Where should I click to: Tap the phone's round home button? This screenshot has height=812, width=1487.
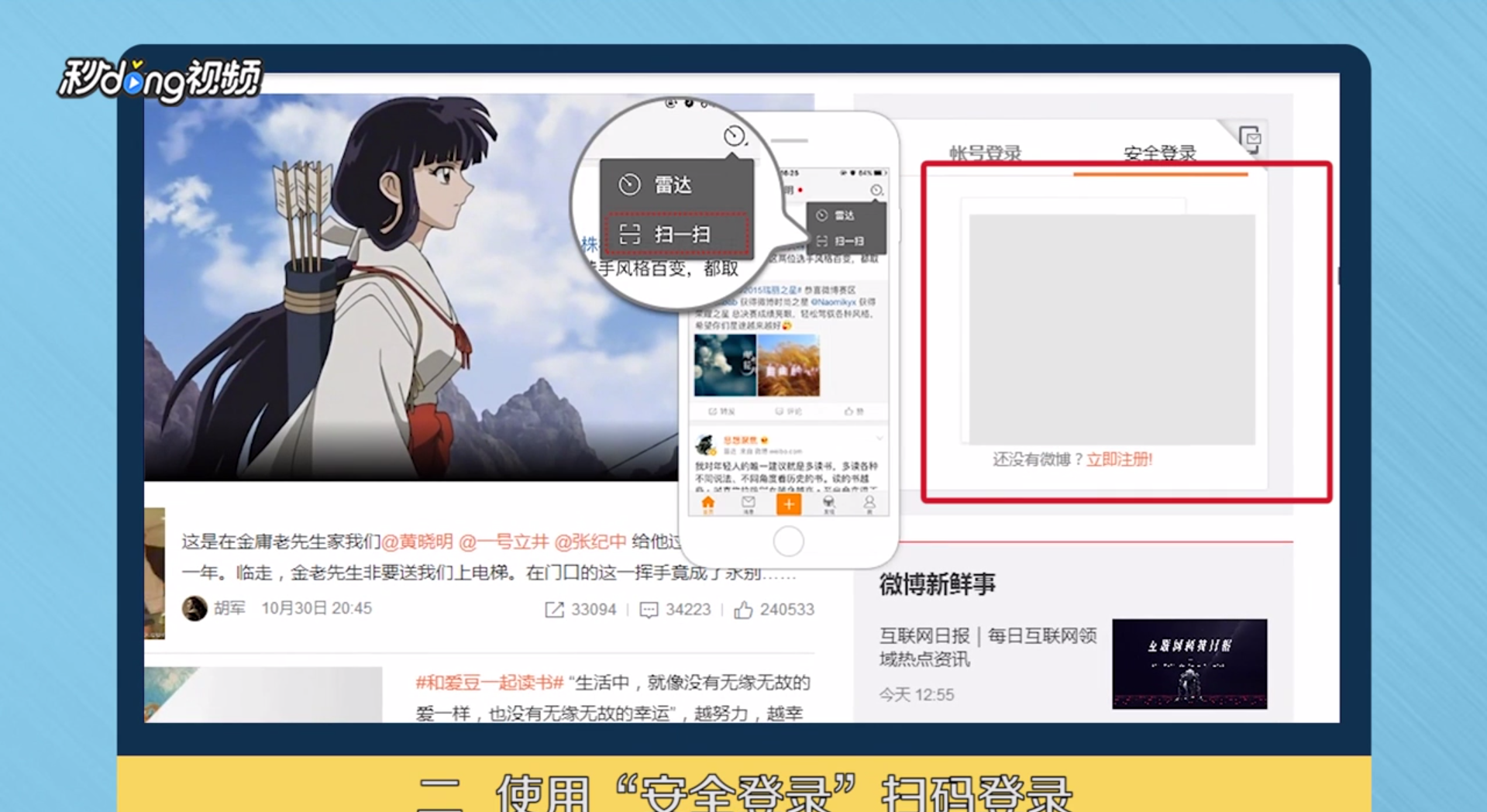[x=788, y=542]
